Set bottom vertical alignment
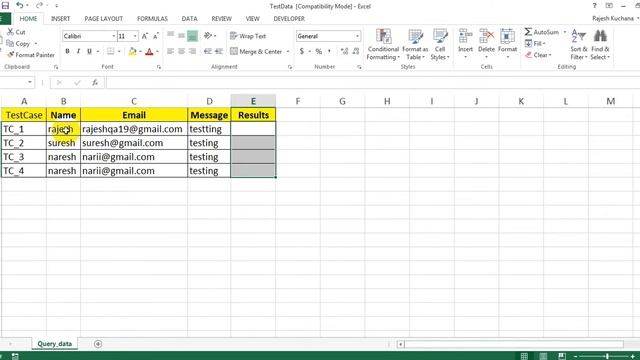The height and width of the screenshot is (360, 640). coord(192,36)
